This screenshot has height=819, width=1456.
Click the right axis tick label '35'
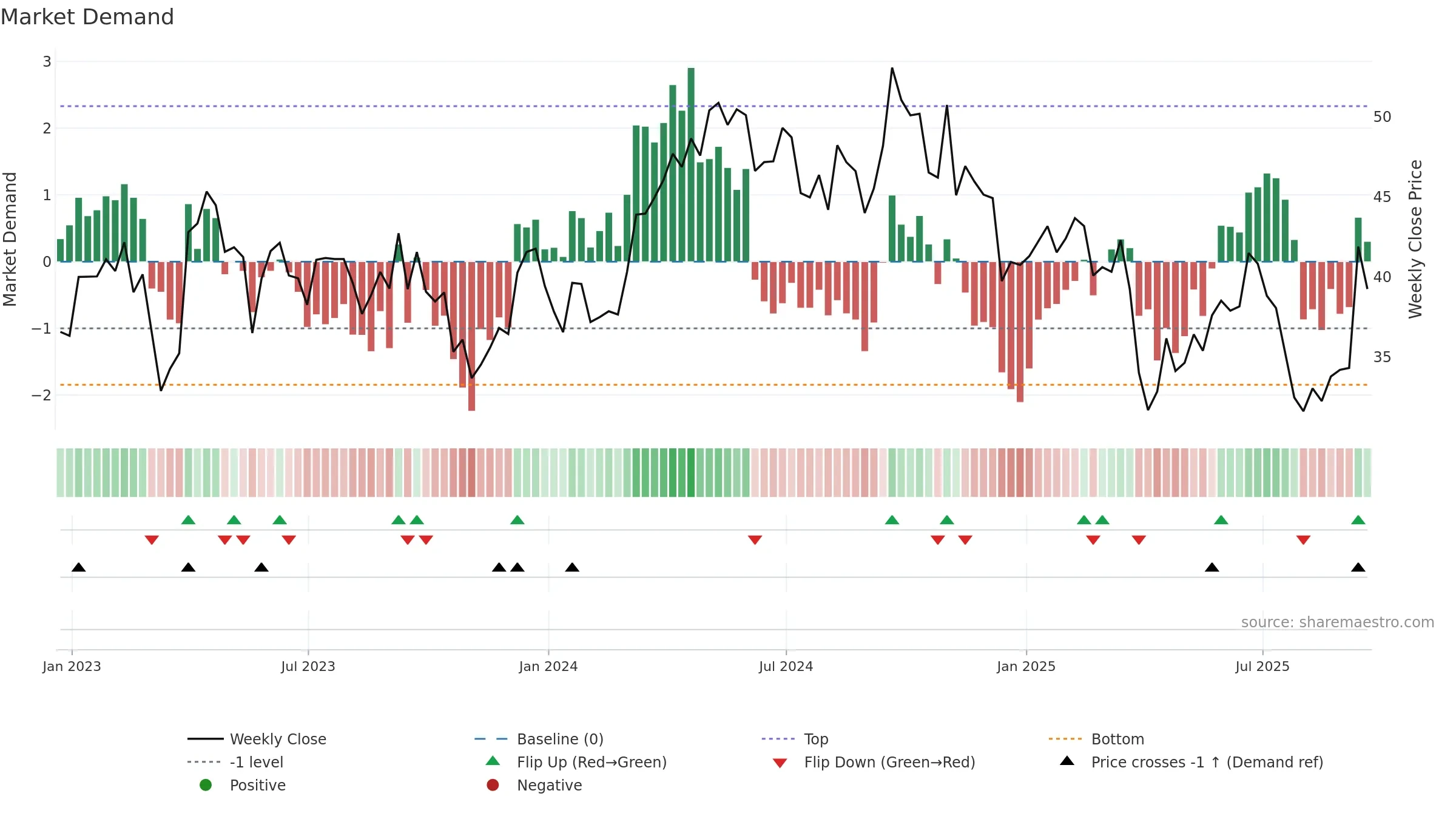(x=1383, y=357)
